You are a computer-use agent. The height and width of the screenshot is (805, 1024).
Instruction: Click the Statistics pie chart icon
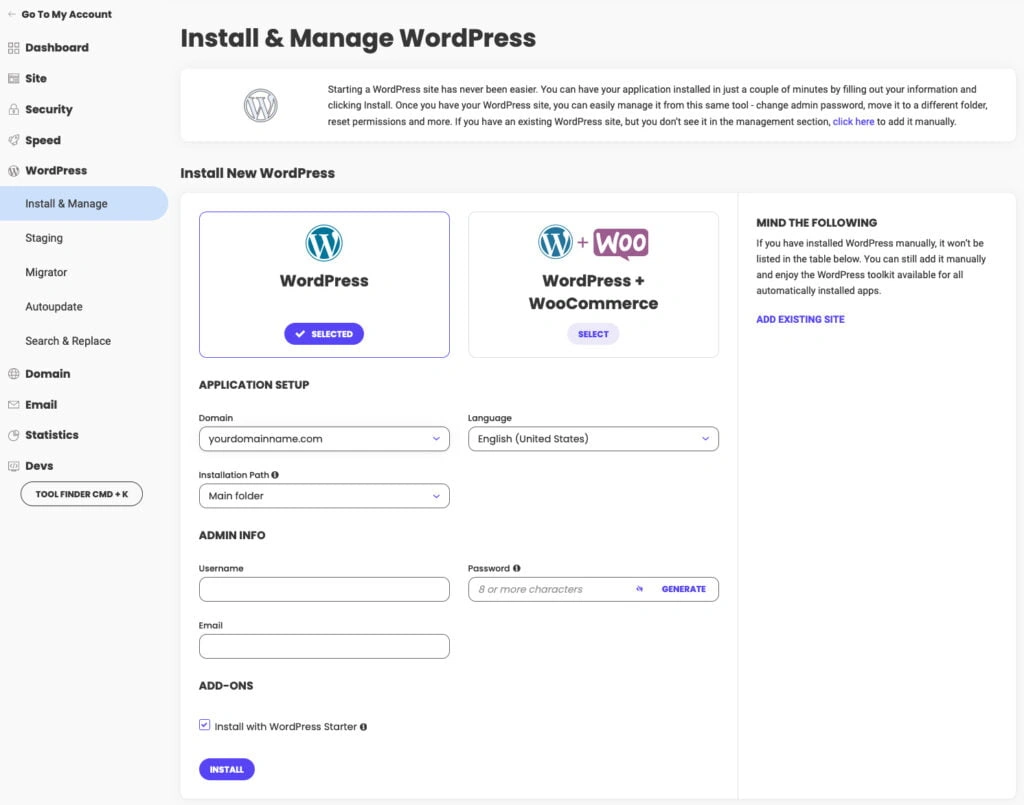point(14,436)
